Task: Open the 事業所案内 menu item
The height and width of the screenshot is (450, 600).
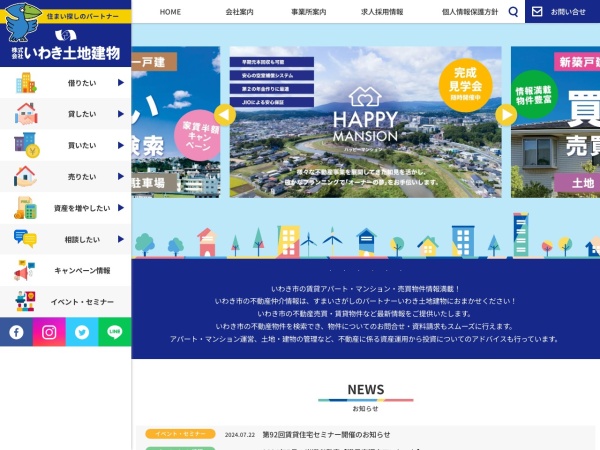Action: click(309, 12)
